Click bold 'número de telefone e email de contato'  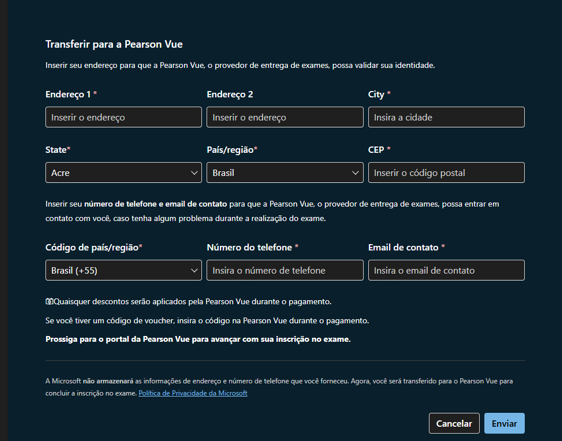tap(156, 204)
